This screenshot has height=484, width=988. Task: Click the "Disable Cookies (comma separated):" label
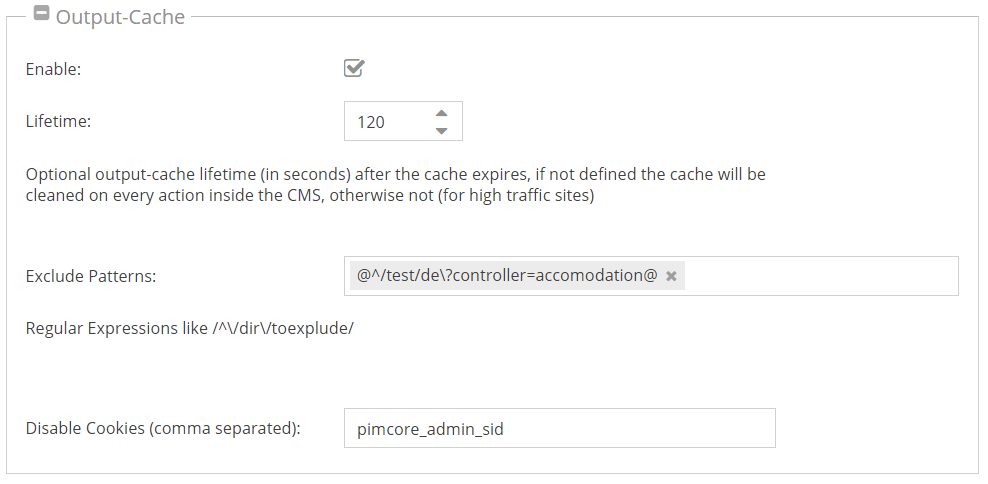(163, 429)
